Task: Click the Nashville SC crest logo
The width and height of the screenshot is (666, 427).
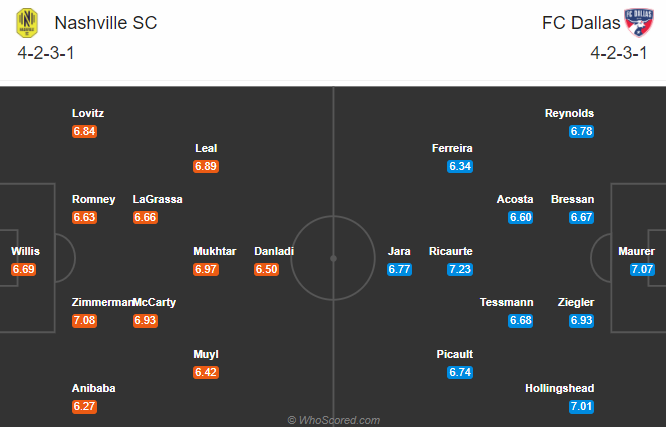Action: pyautogui.click(x=27, y=23)
